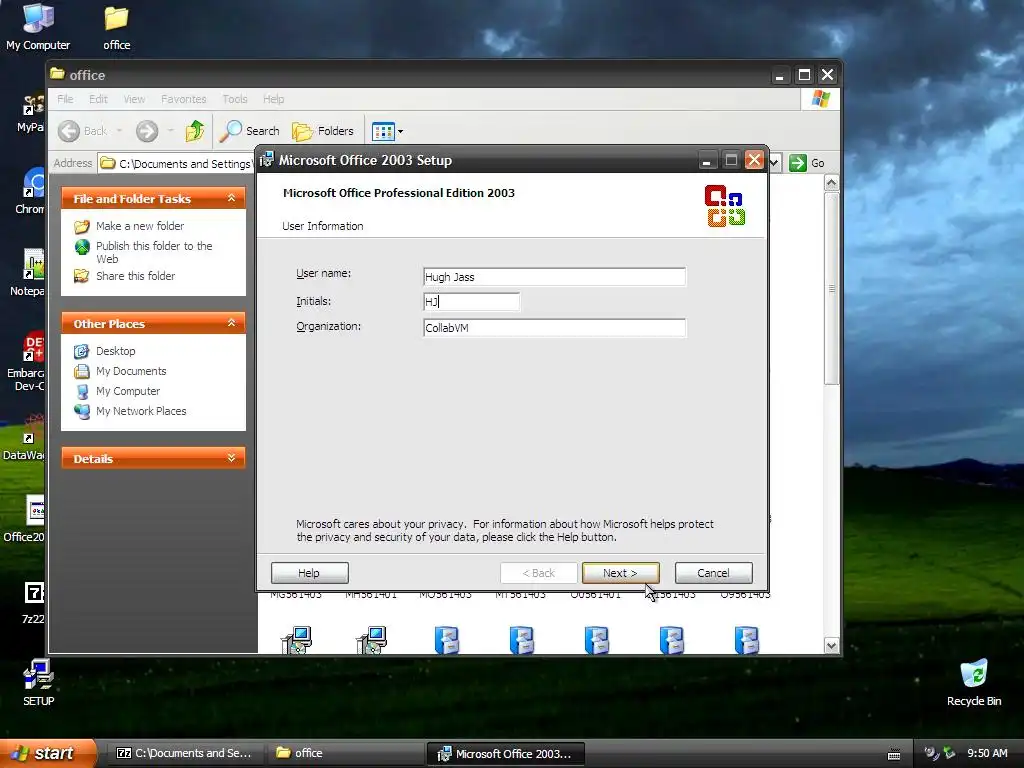The image size is (1024, 768).
Task: Click Next in Office Setup
Action: pyautogui.click(x=620, y=573)
